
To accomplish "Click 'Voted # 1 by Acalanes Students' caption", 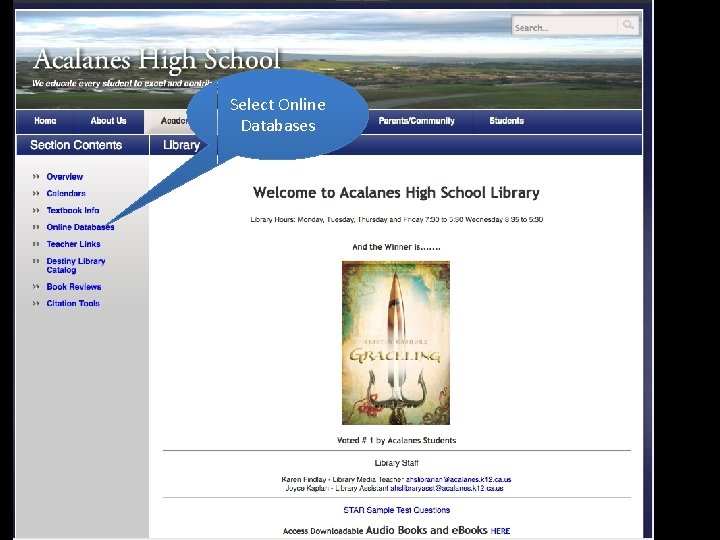I will click(x=396, y=440).
